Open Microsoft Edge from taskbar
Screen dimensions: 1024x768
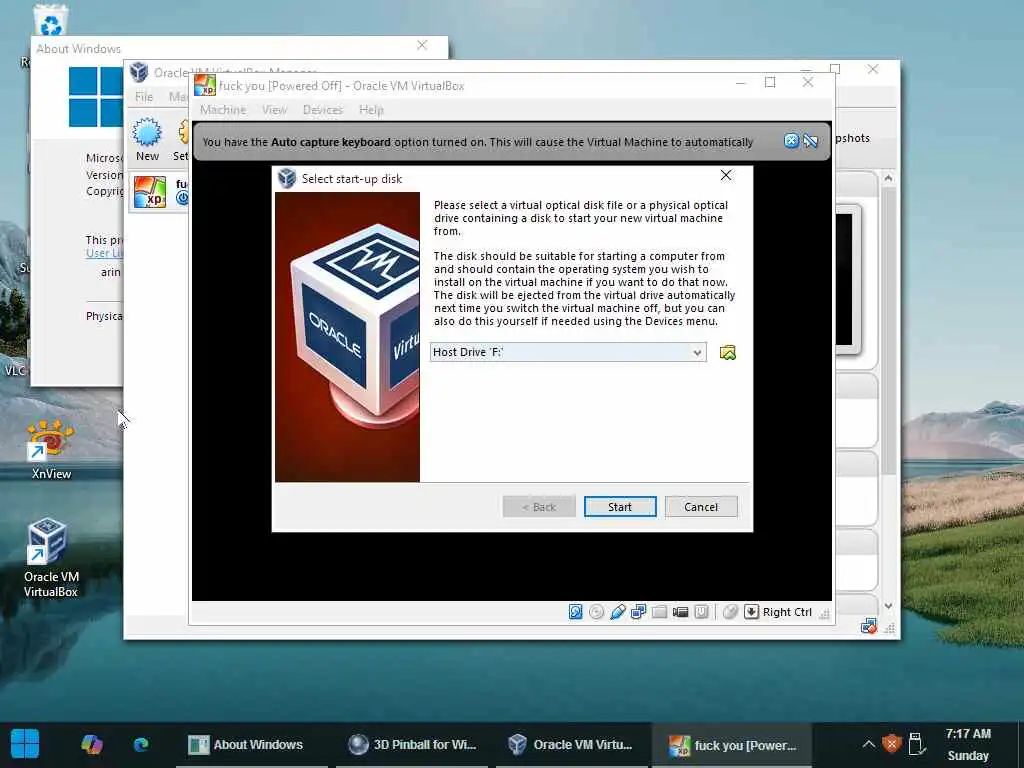click(x=141, y=744)
